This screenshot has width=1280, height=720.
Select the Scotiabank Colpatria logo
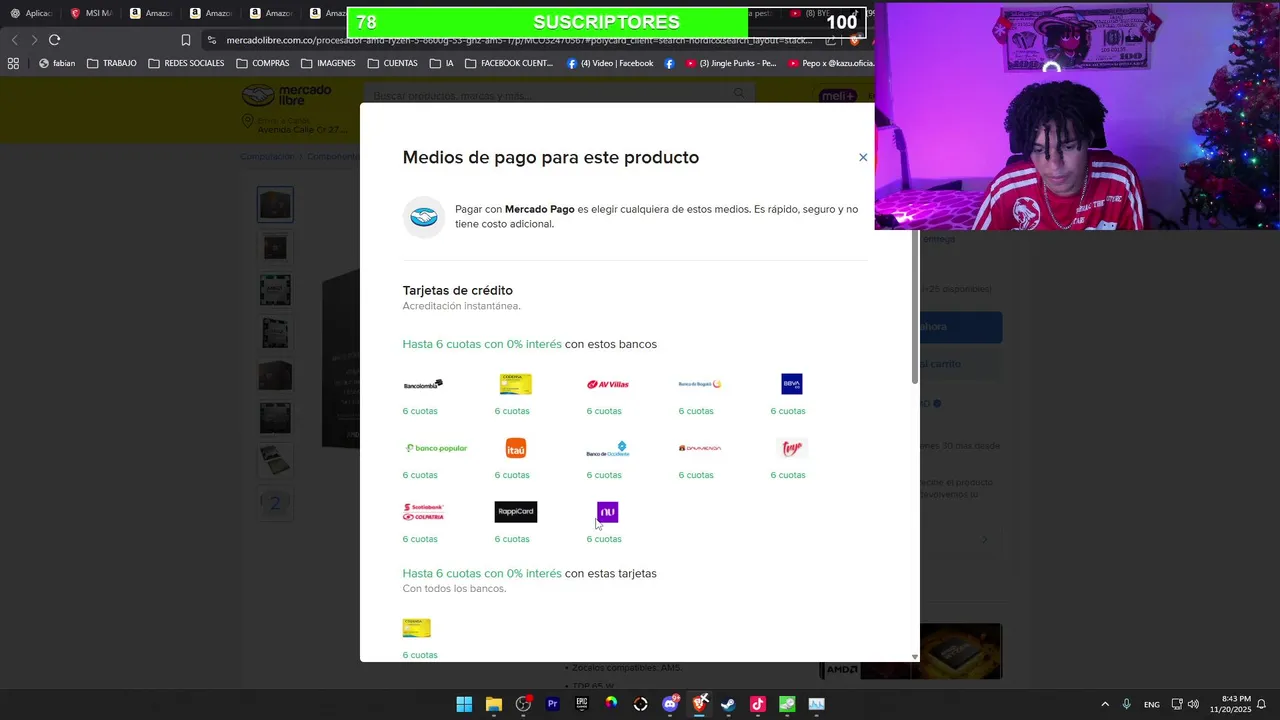point(423,512)
